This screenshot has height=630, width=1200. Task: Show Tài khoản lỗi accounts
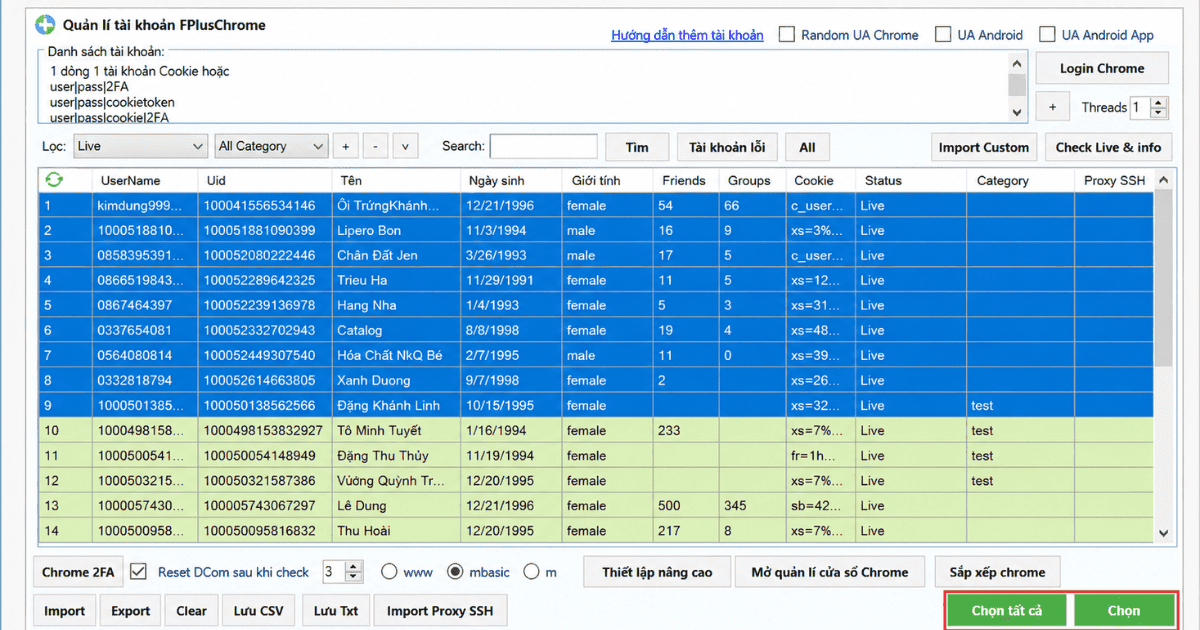pyautogui.click(x=727, y=147)
